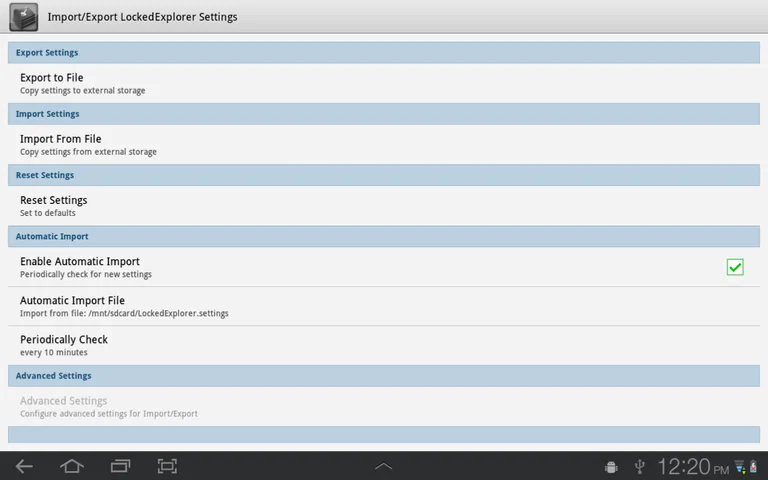
Task: Uncheck Enable Automatic Import checkbox
Action: pyautogui.click(x=735, y=267)
